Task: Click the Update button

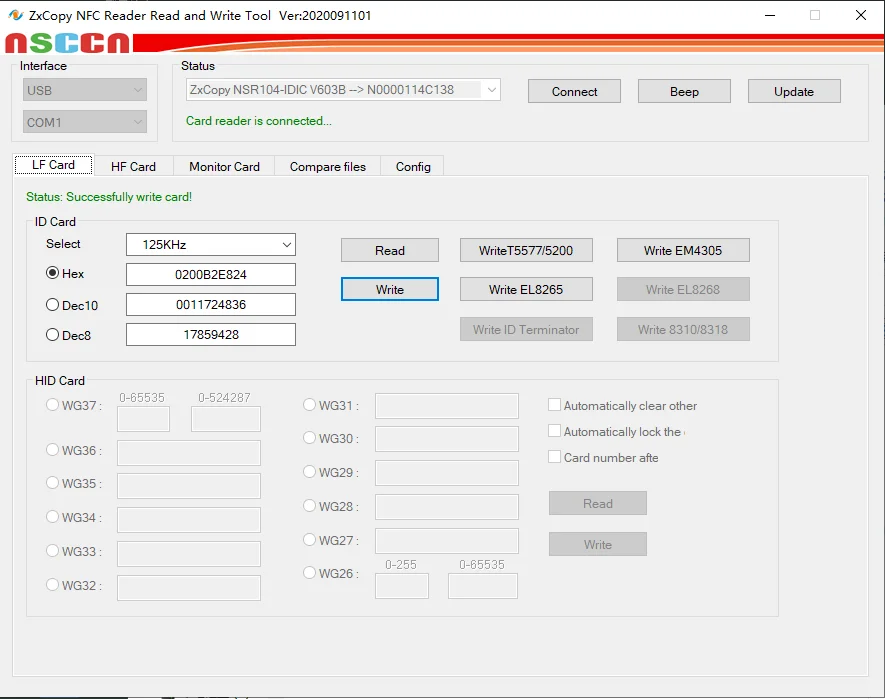Action: pos(794,91)
